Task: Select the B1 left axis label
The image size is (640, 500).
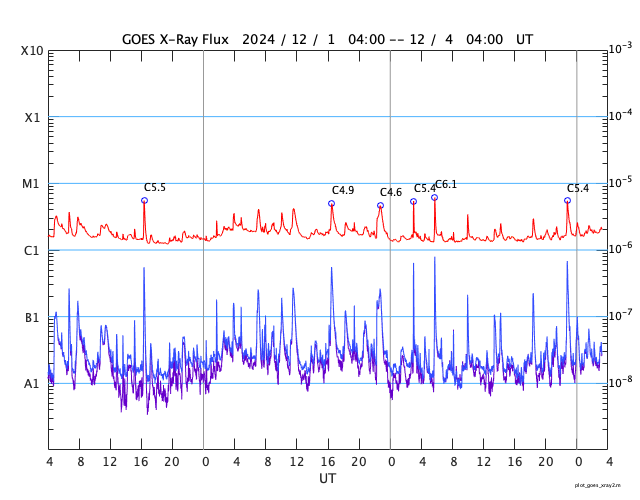Action: point(32,318)
